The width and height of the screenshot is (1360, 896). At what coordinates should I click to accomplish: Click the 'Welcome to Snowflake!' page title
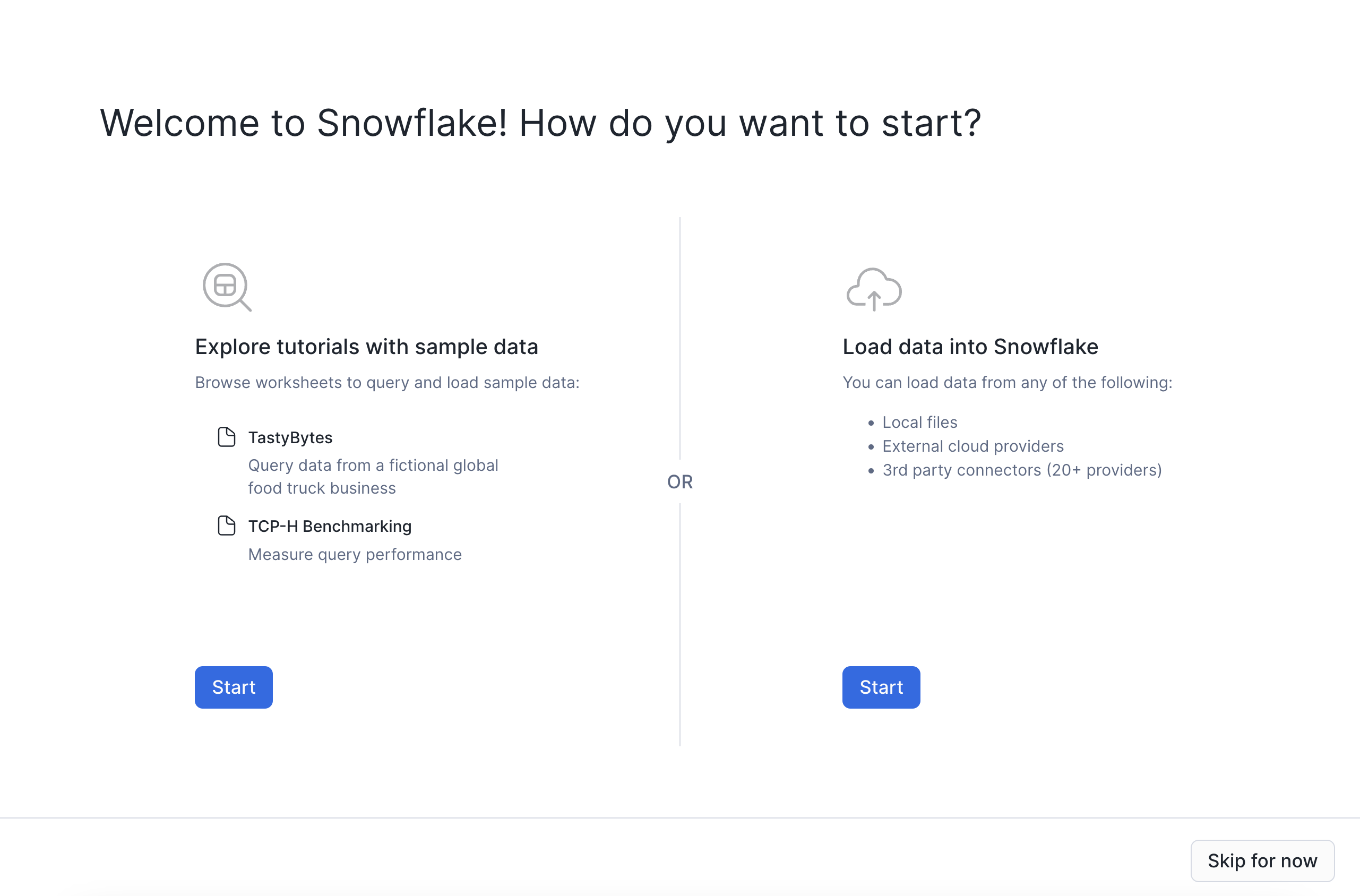click(x=540, y=123)
